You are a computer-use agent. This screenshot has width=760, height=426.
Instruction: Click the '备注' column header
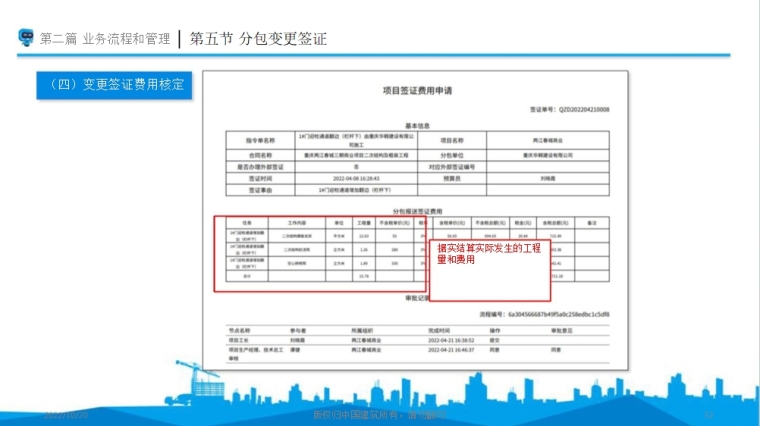591,221
